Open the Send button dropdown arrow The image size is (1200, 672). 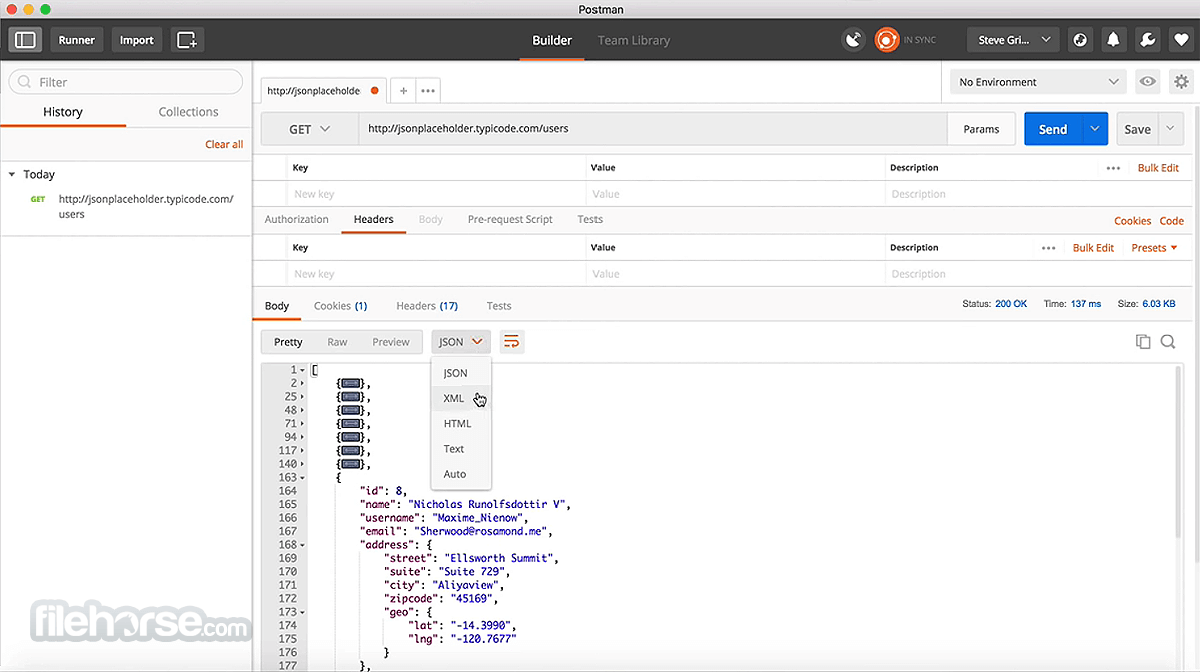(1095, 129)
